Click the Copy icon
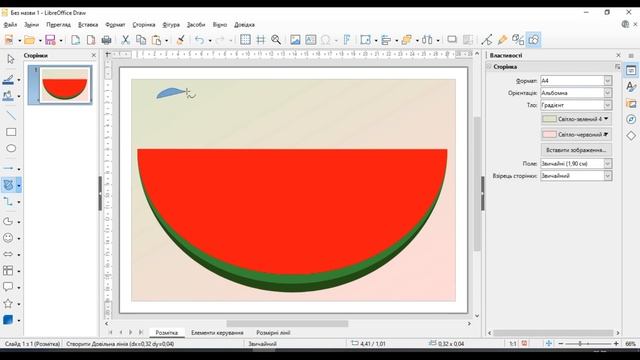 pos(141,40)
